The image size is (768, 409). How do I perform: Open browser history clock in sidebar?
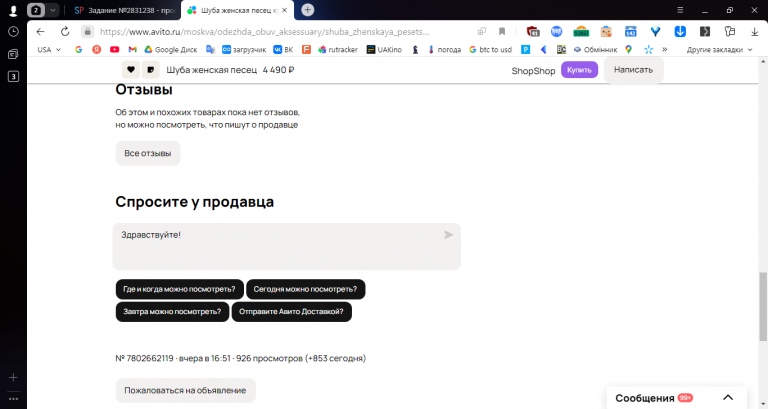(x=13, y=31)
